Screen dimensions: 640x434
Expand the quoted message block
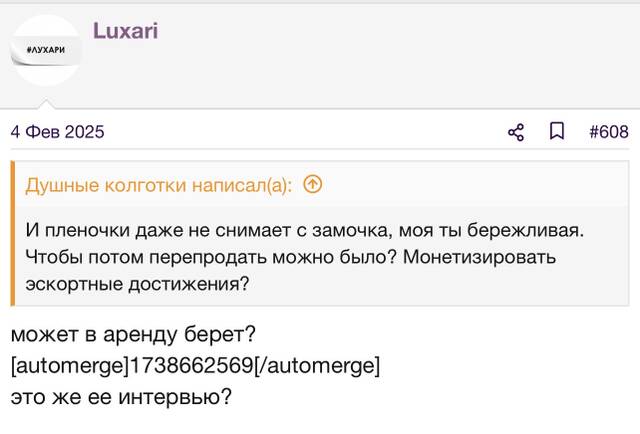pos(322,234)
